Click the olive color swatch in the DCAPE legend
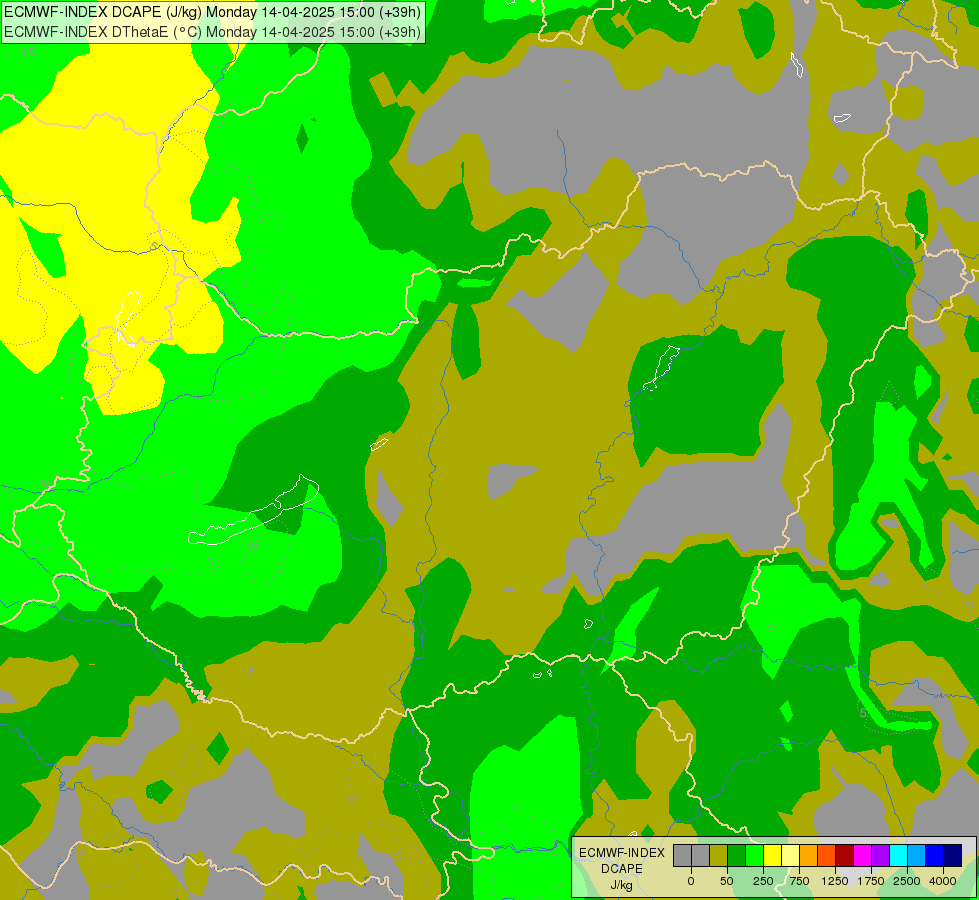Viewport: 979px width, 900px height. 719,855
